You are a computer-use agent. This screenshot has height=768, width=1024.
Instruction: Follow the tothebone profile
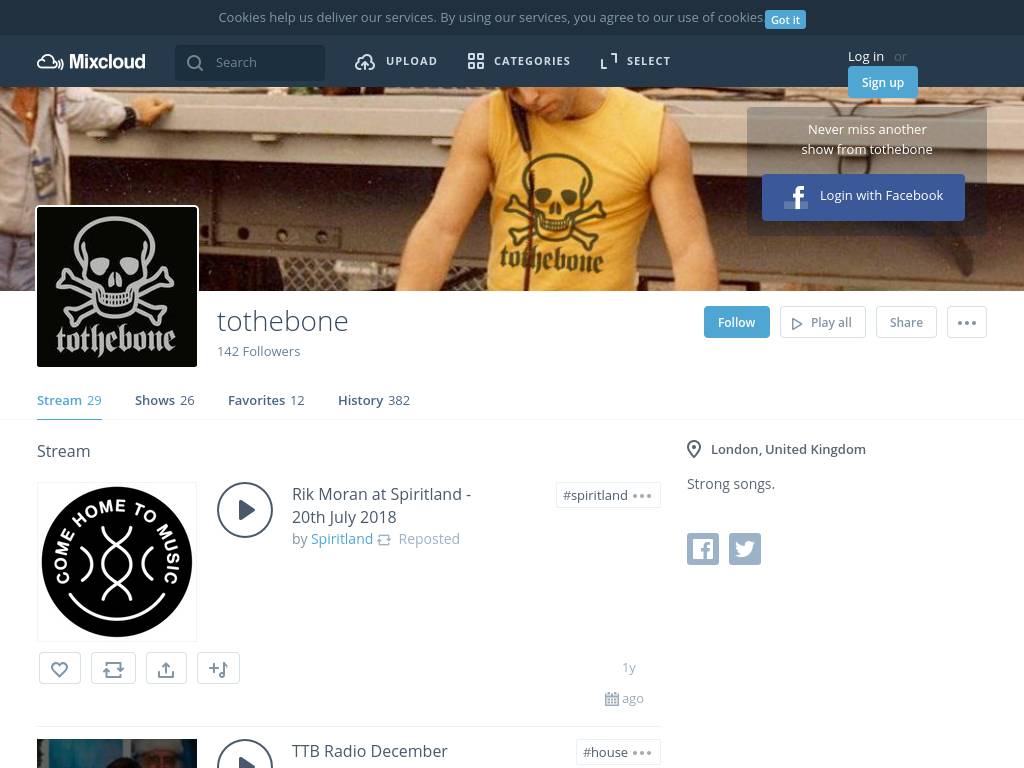(736, 322)
